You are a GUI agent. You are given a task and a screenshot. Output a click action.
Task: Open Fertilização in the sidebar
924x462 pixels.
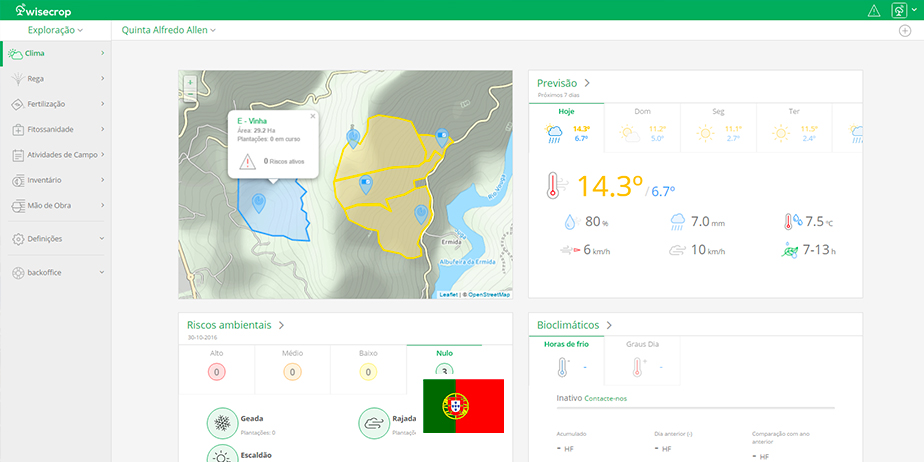[x=56, y=104]
